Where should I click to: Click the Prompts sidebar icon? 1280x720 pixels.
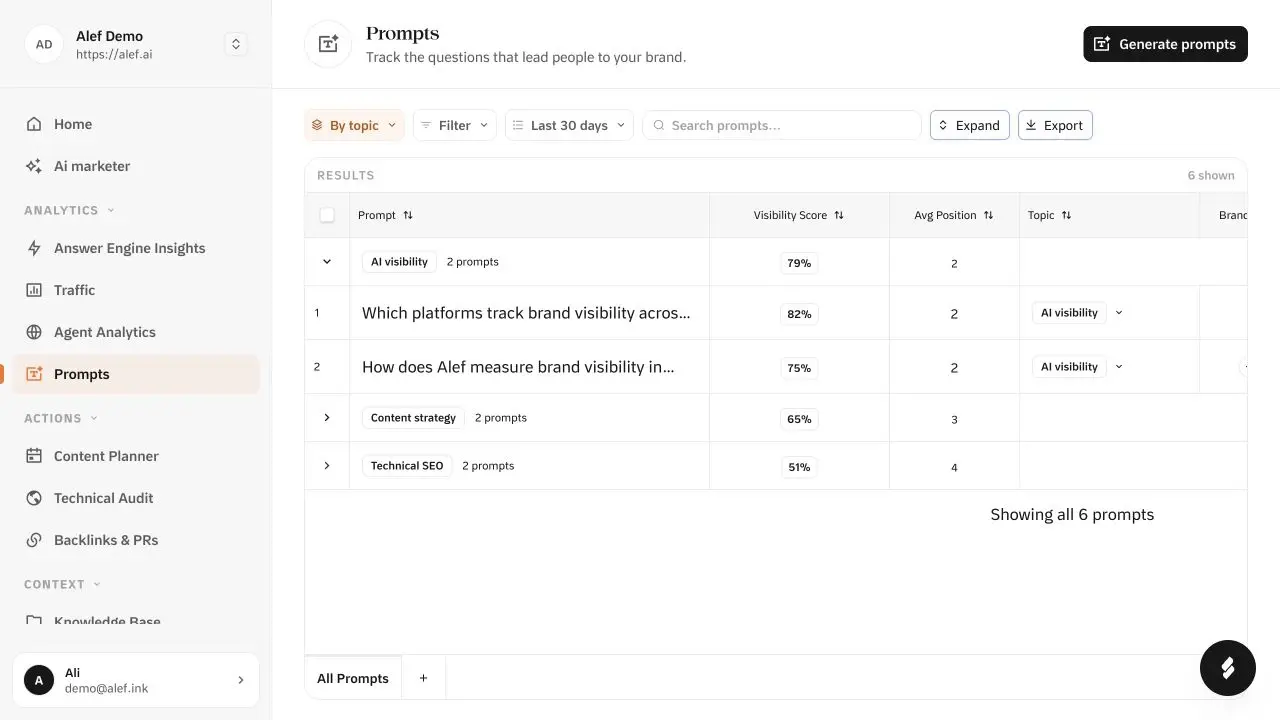coord(34,374)
